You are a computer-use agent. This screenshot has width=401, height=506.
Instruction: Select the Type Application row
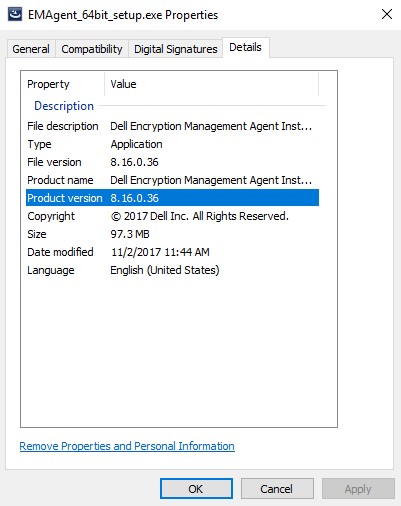[x=172, y=144]
